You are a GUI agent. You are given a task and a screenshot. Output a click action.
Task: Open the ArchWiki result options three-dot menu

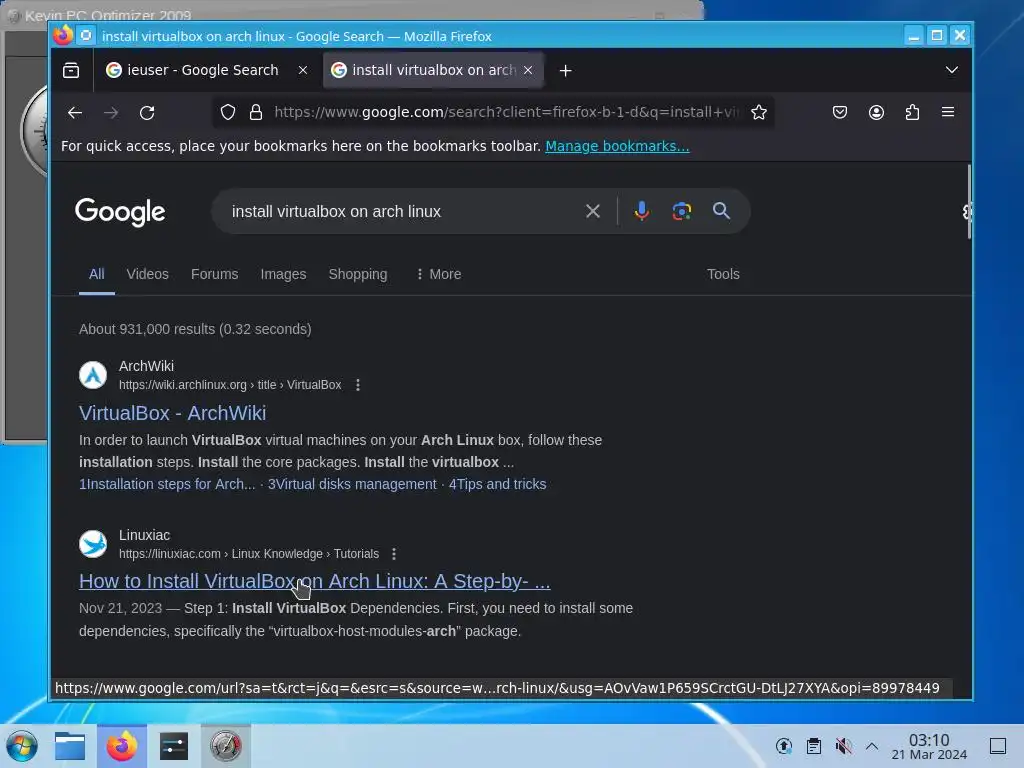coord(358,385)
